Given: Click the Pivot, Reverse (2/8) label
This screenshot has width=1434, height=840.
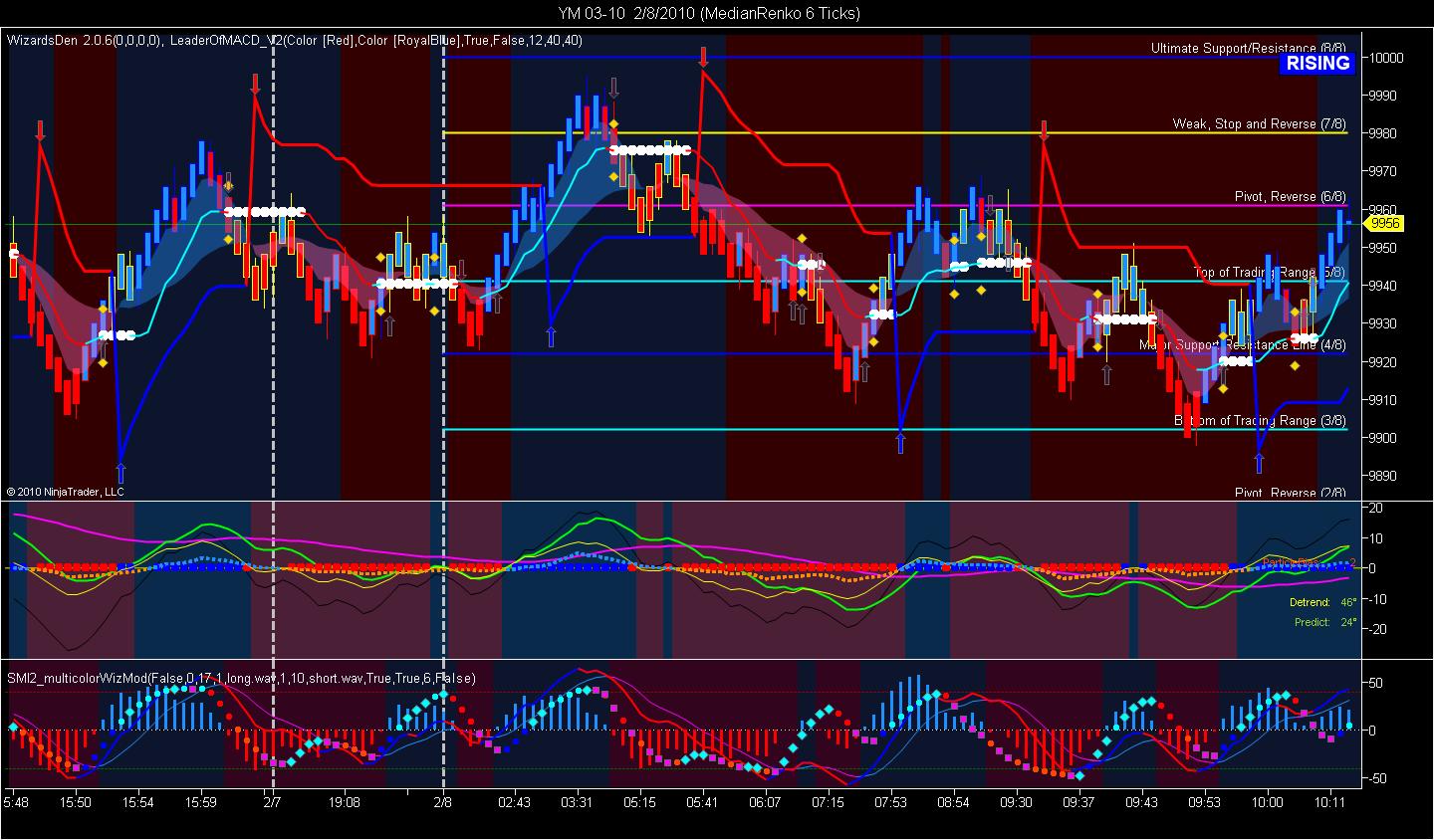Looking at the screenshot, I should pos(1291,492).
